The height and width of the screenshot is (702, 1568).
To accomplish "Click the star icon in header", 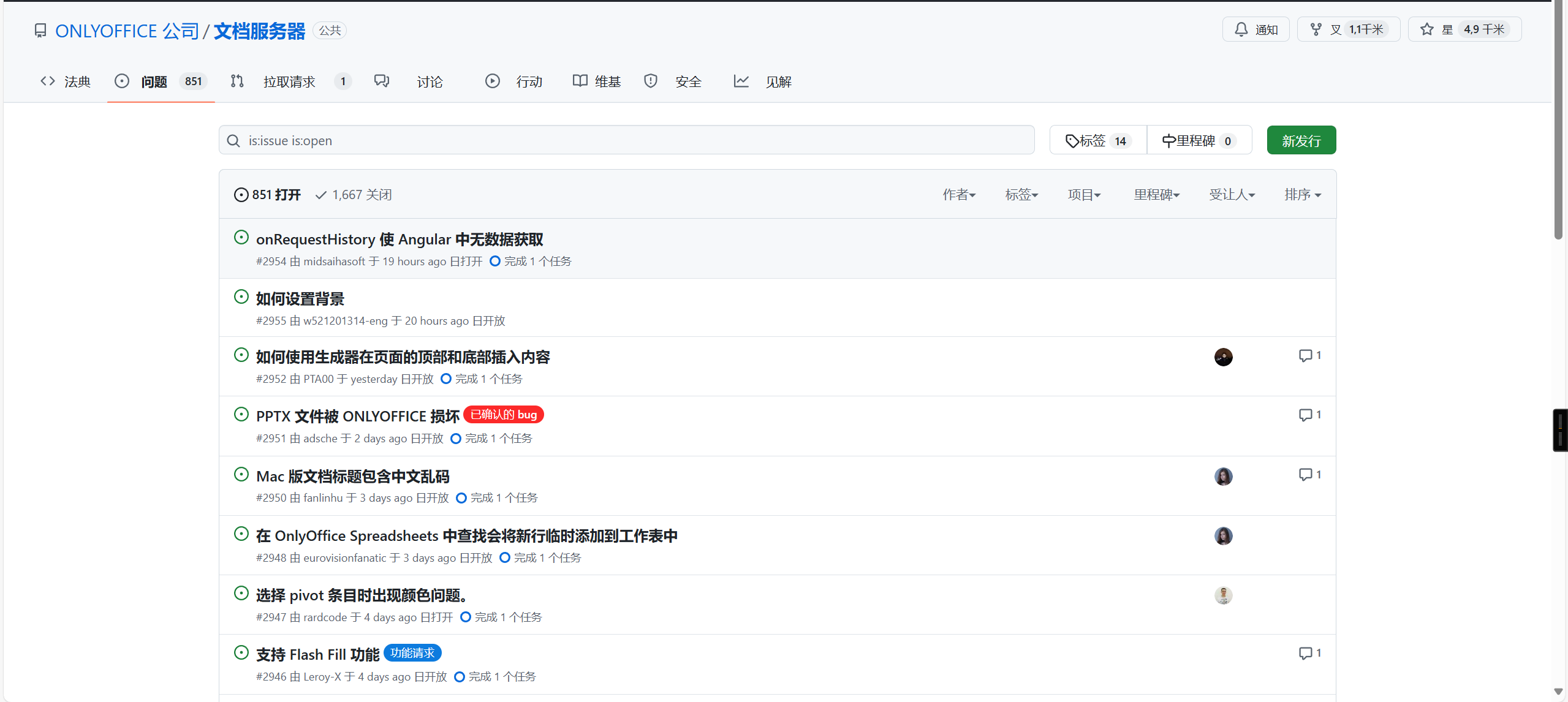I will click(1427, 29).
